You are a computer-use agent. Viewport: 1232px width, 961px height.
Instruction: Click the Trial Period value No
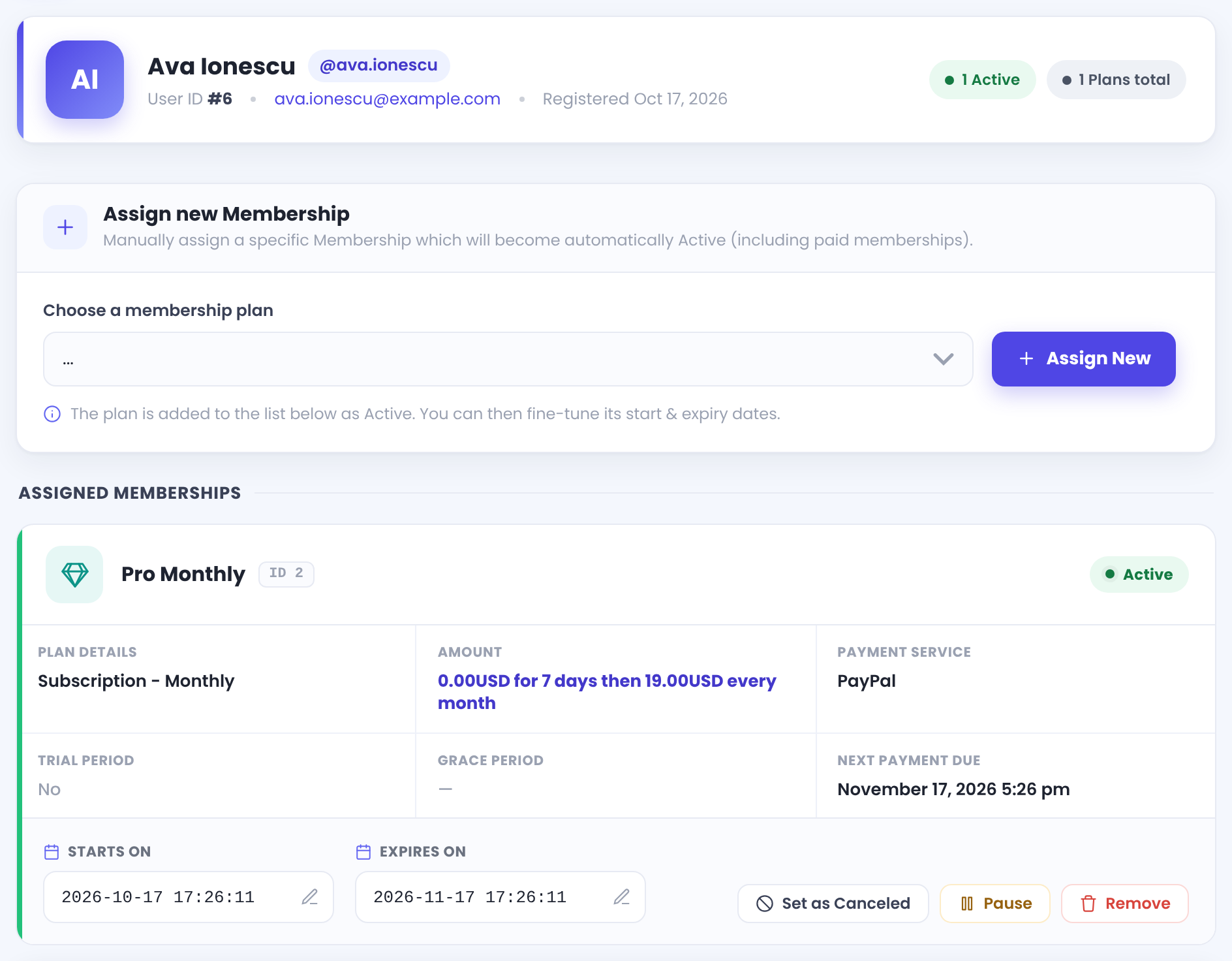coord(50,789)
